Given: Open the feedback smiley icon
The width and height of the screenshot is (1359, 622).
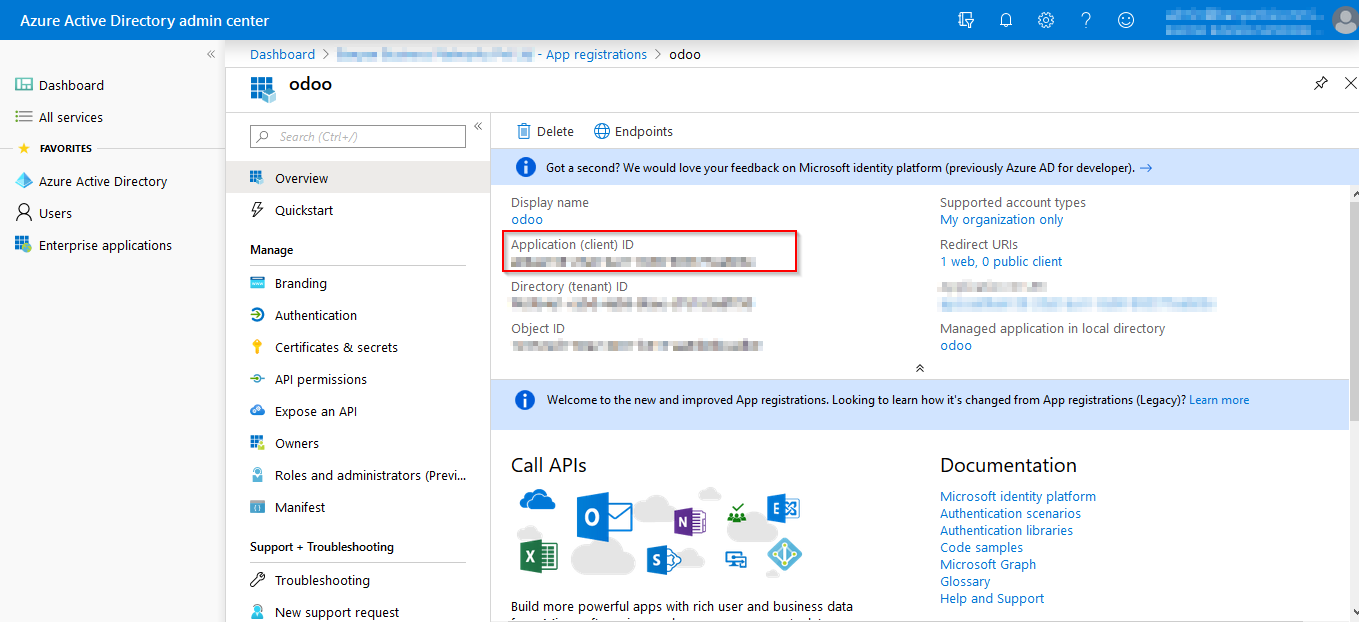Looking at the screenshot, I should (1126, 20).
